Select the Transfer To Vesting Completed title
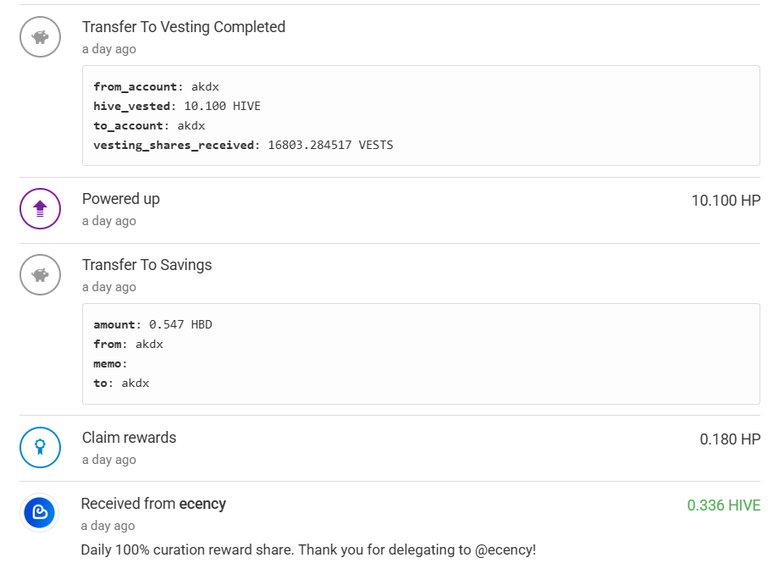 tap(184, 27)
